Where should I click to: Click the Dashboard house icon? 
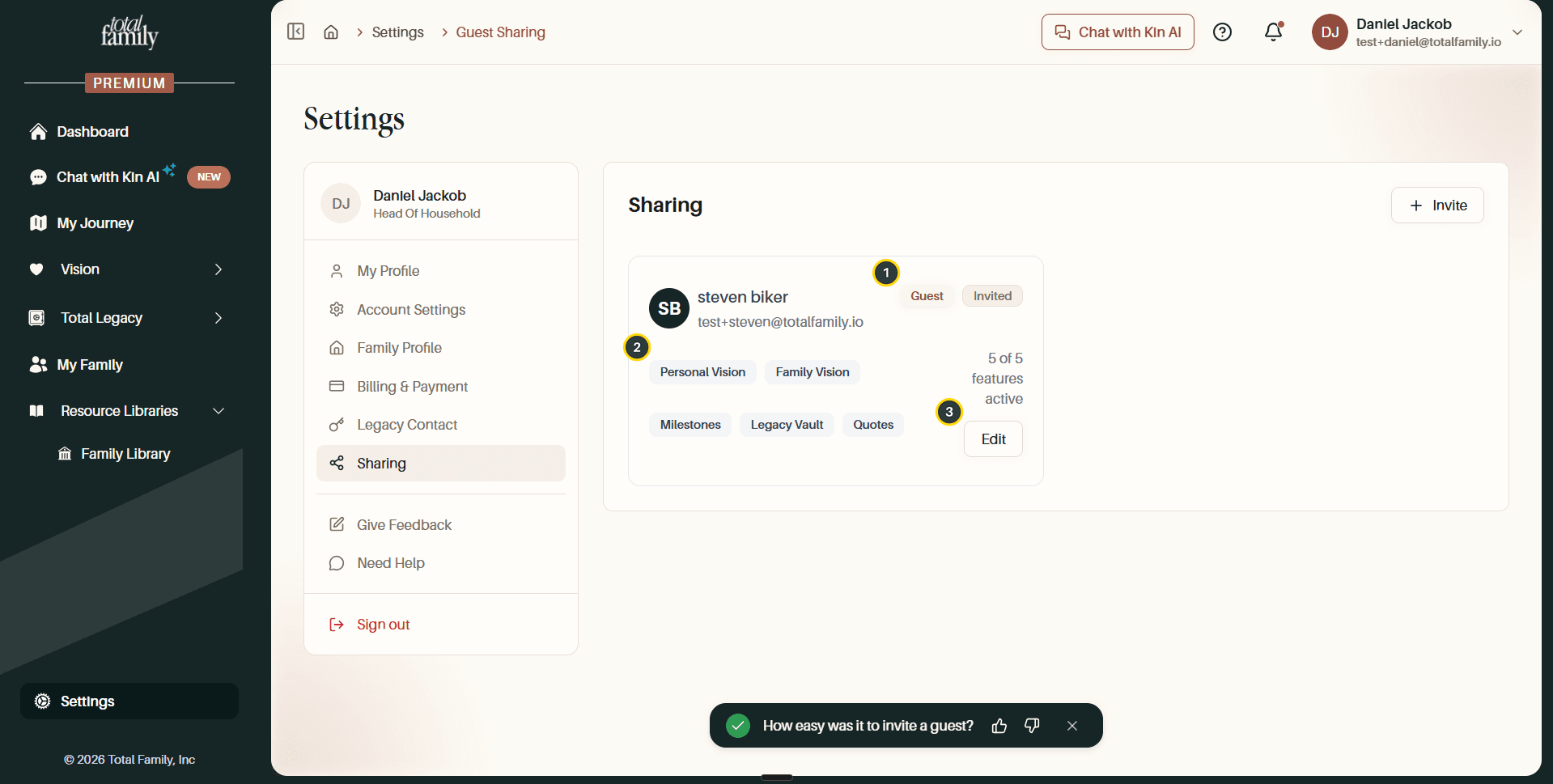point(38,132)
